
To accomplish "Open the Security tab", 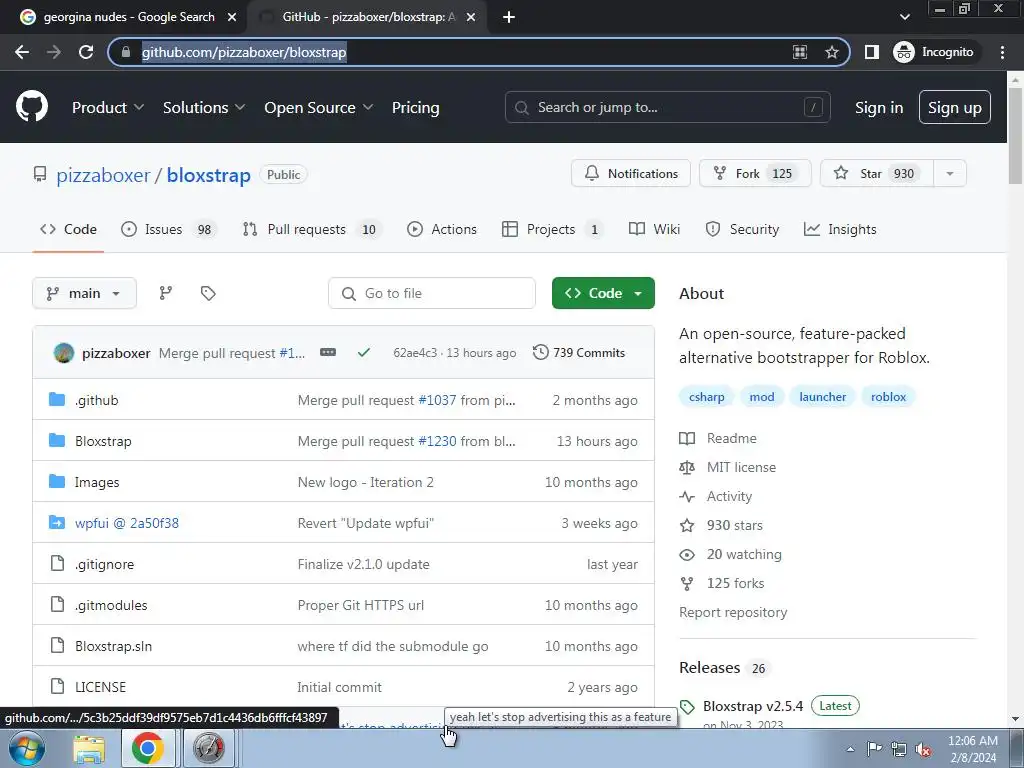I will click(x=743, y=229).
